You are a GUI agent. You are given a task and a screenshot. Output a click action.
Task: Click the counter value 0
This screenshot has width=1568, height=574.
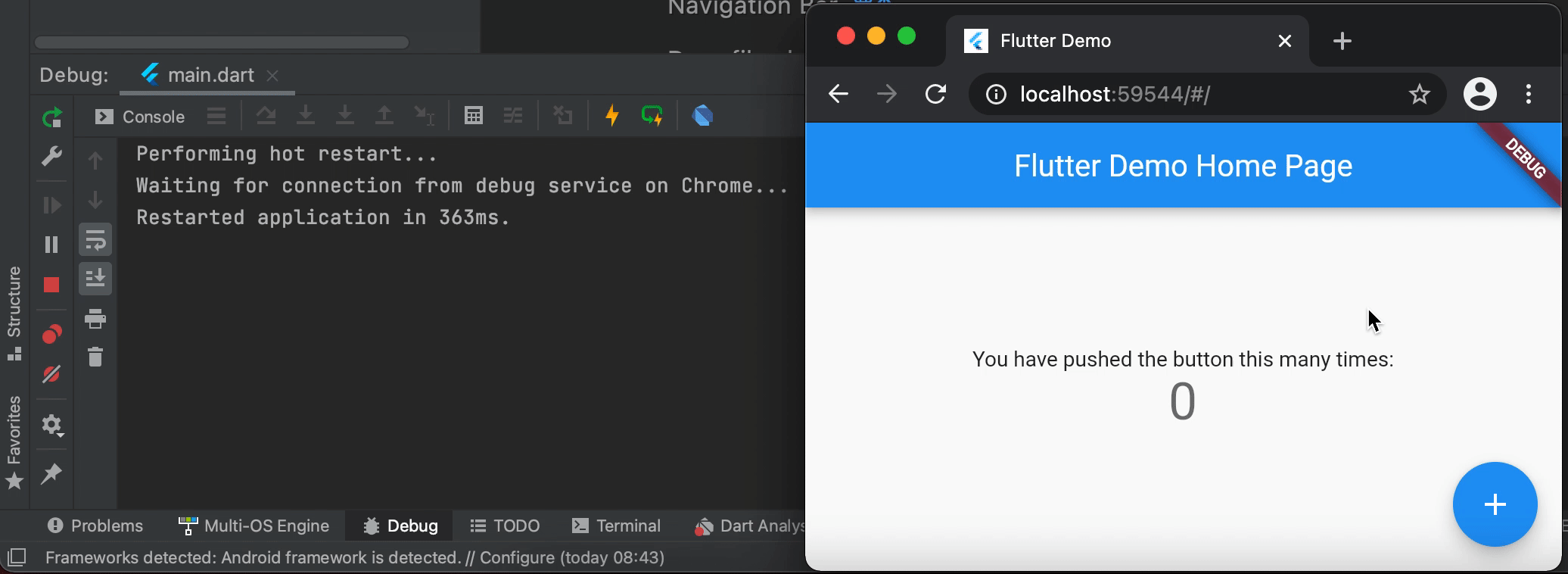coord(1183,401)
